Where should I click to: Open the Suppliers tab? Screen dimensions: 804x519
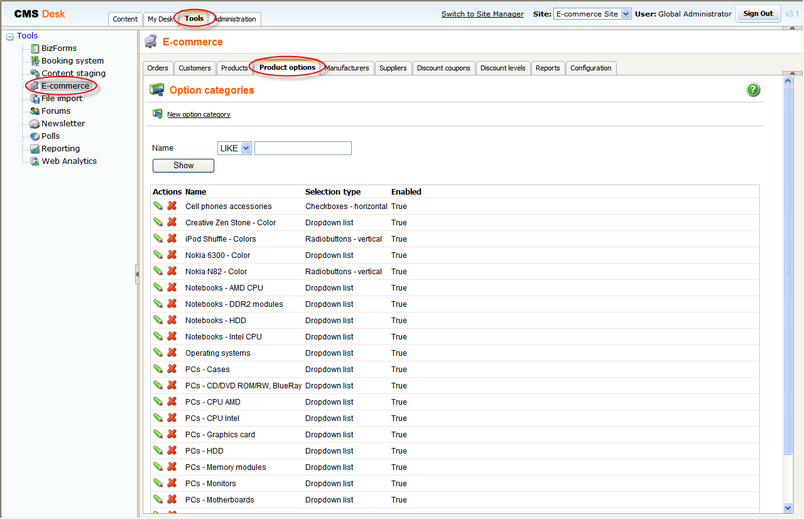393,68
